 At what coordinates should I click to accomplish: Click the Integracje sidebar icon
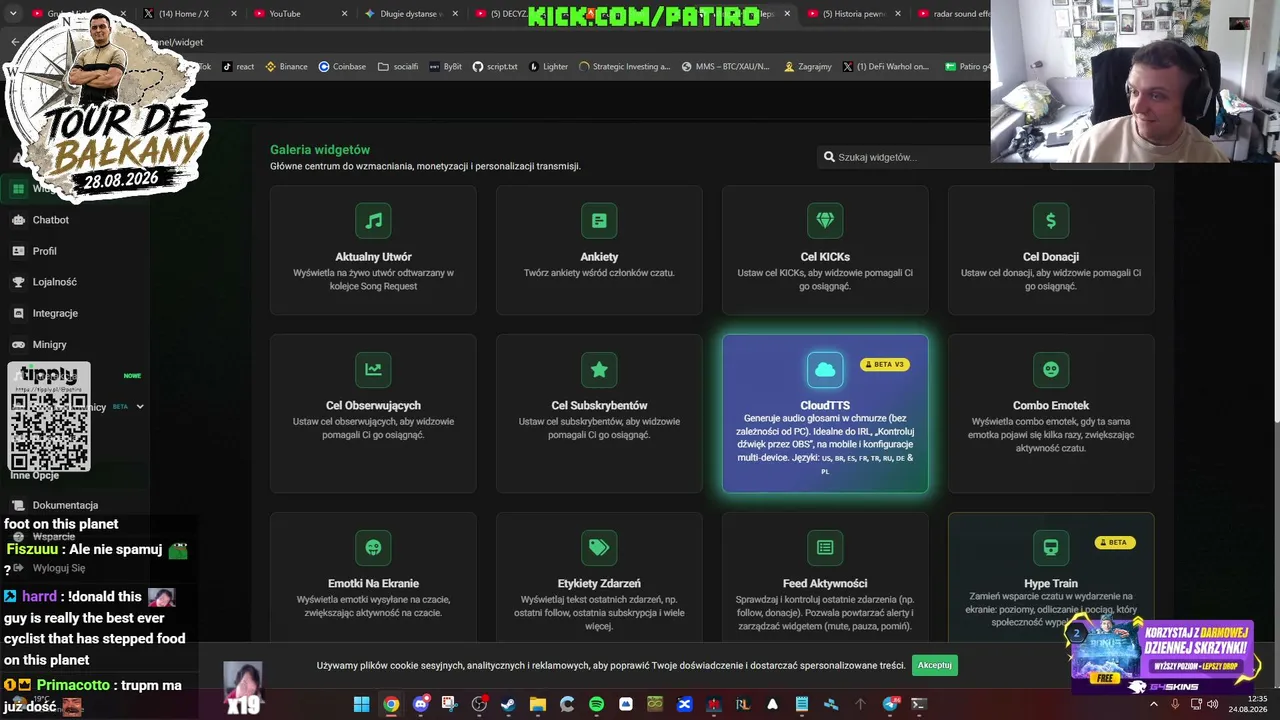click(18, 313)
